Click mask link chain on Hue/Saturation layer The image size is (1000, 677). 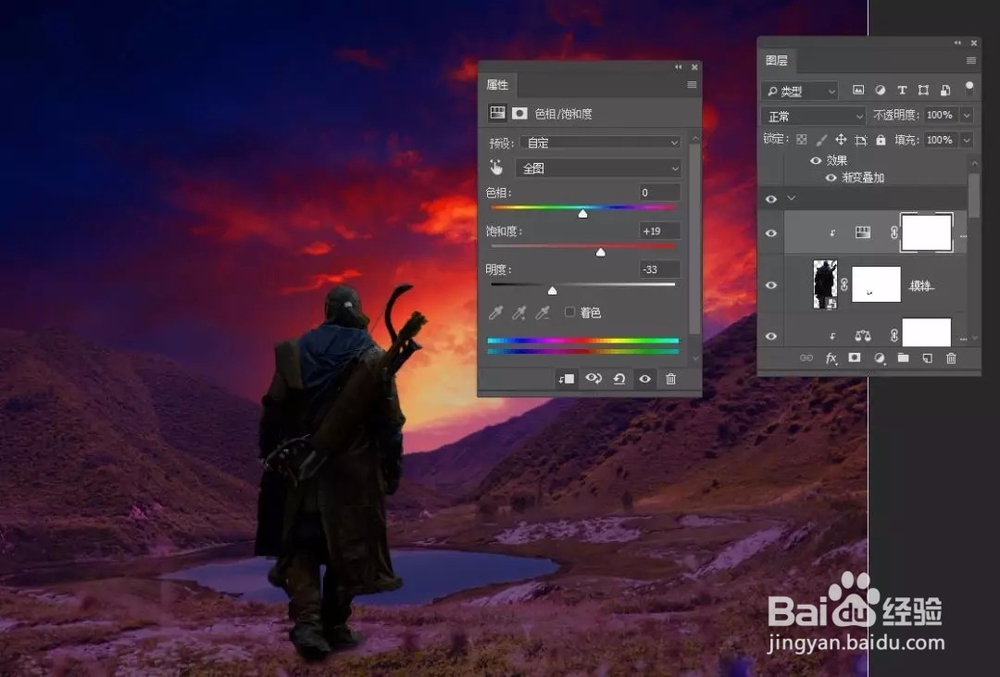click(x=893, y=233)
